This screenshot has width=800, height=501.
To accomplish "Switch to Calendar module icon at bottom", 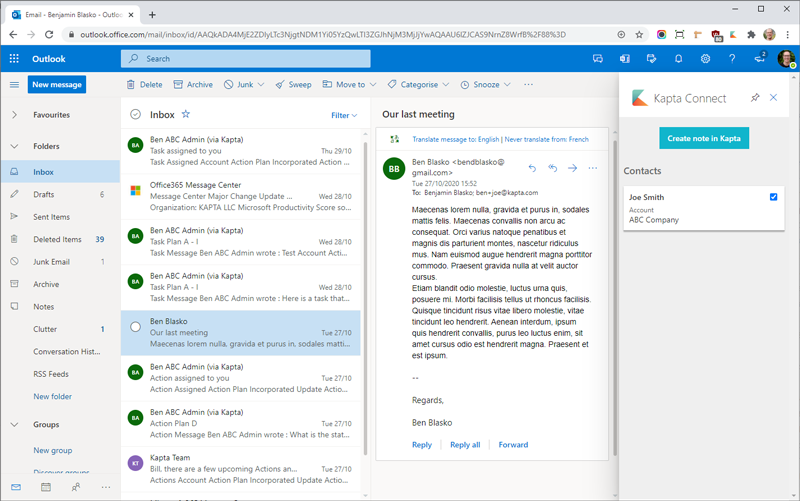I will [46, 487].
